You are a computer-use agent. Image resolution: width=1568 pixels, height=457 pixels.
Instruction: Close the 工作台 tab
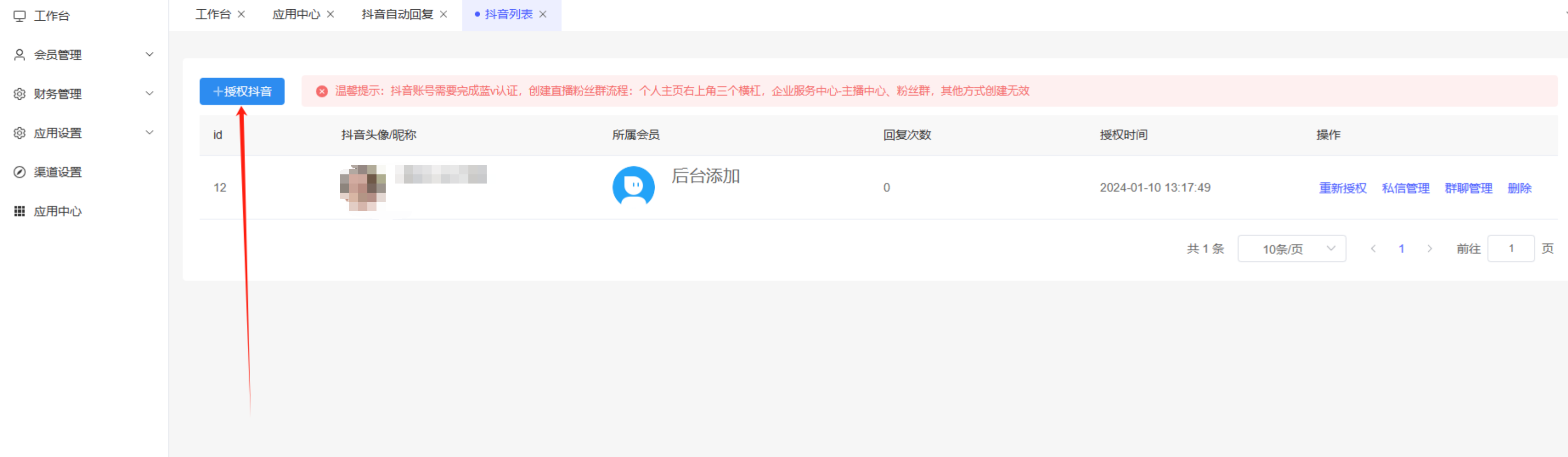[x=241, y=14]
